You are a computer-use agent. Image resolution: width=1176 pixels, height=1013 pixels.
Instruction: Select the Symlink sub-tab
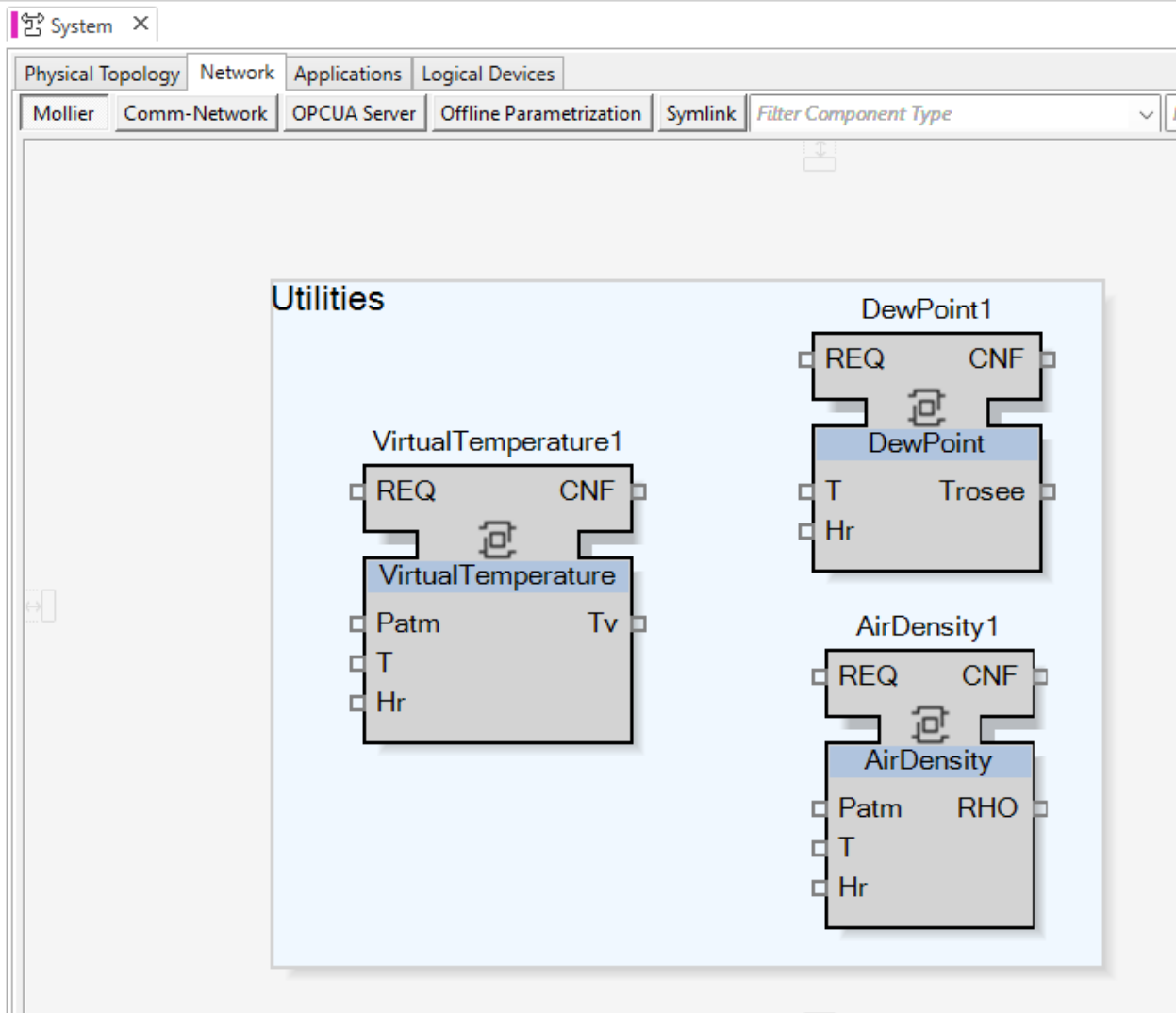(x=701, y=113)
